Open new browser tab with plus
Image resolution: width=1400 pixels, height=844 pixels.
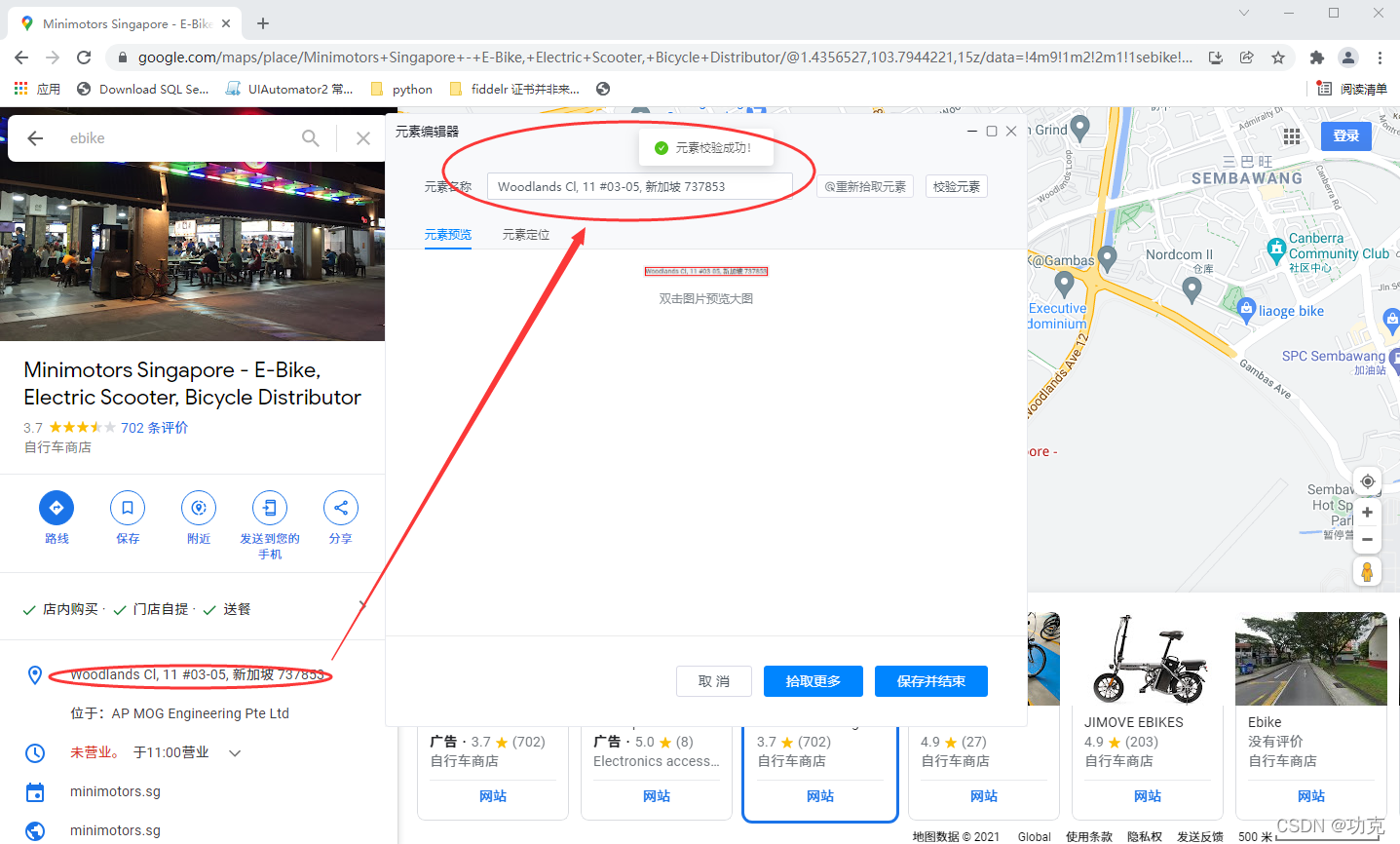coord(263,23)
